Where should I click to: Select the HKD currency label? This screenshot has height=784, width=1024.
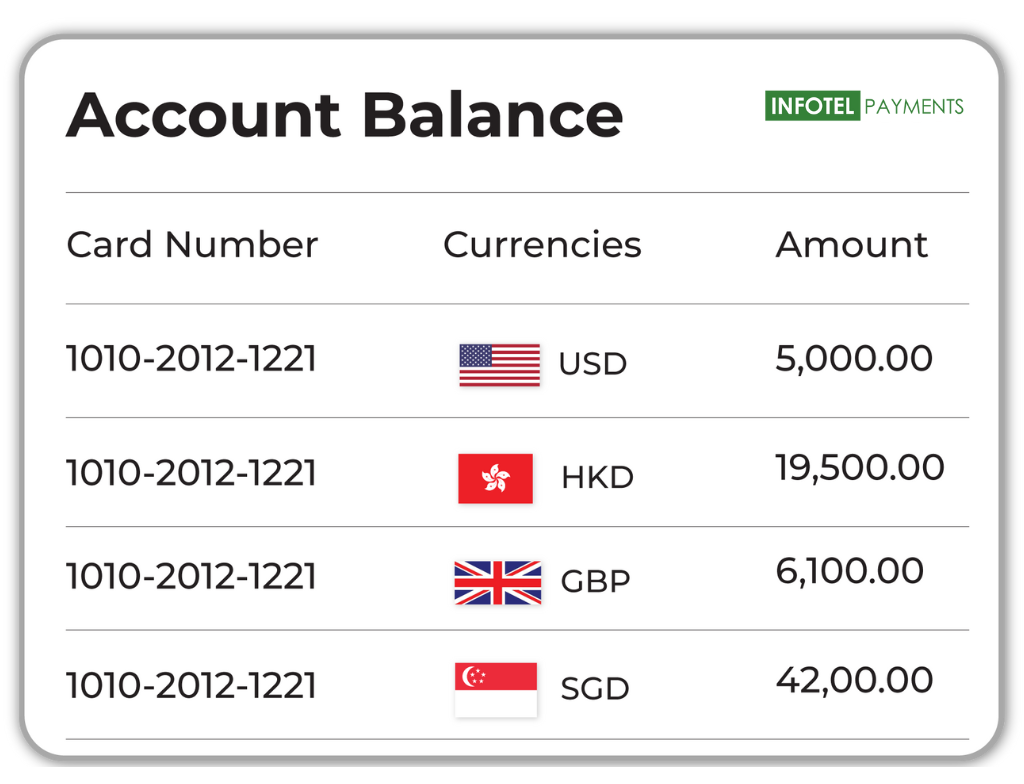tap(597, 478)
